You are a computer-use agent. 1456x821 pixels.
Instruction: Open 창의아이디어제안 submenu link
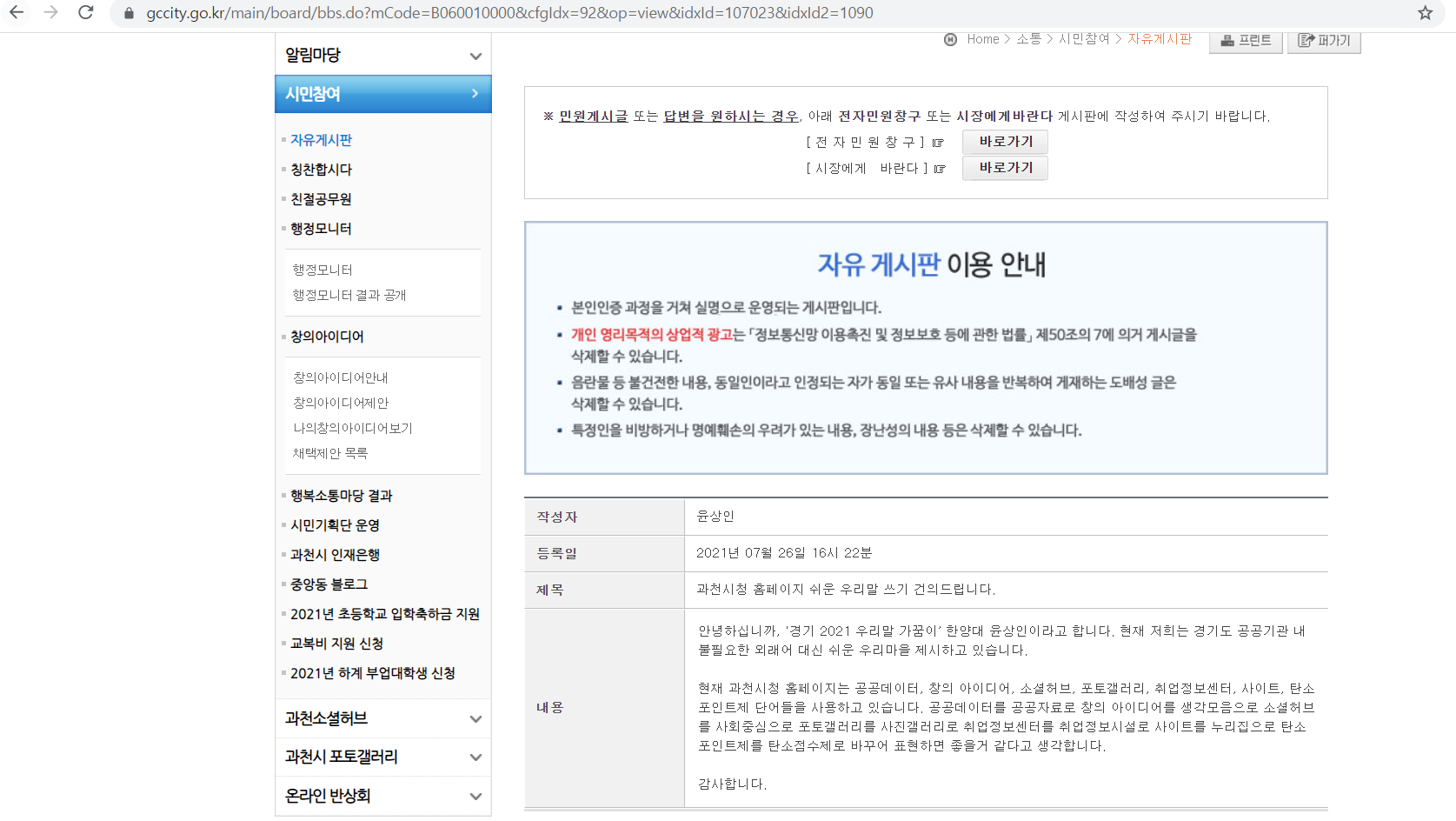pyautogui.click(x=341, y=403)
